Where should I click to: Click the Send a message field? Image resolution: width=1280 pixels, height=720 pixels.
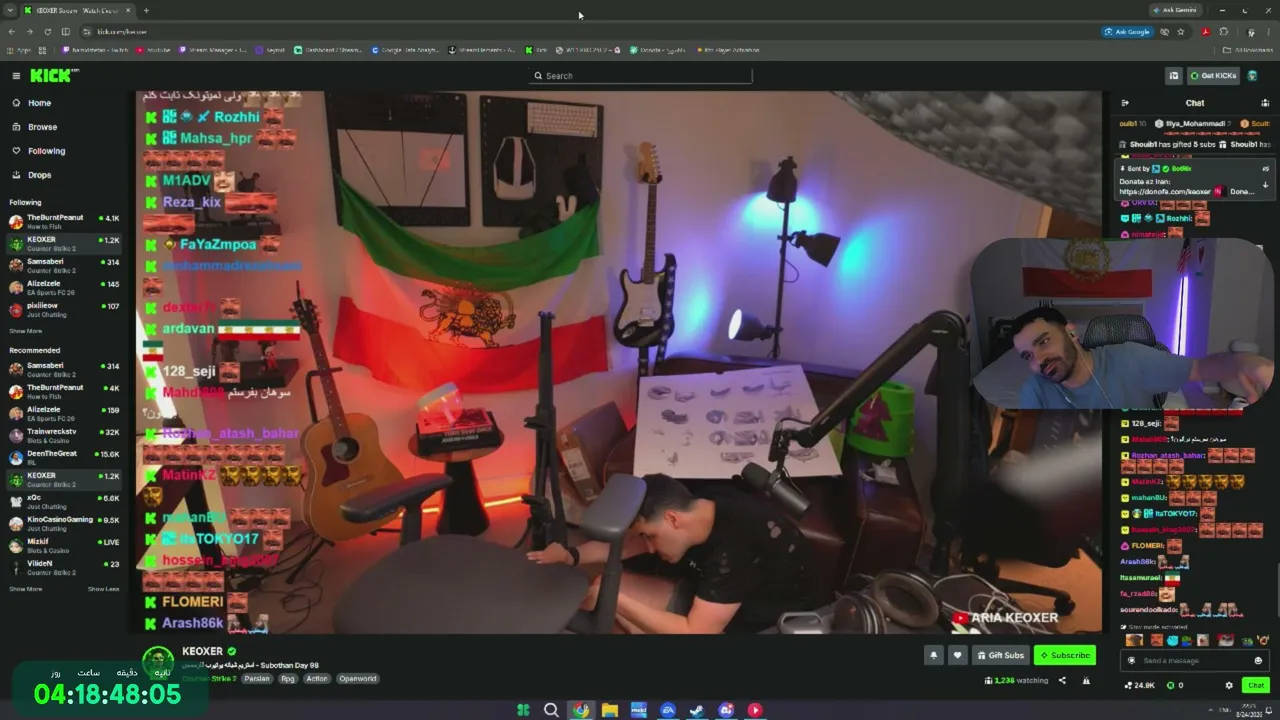coord(1196,660)
